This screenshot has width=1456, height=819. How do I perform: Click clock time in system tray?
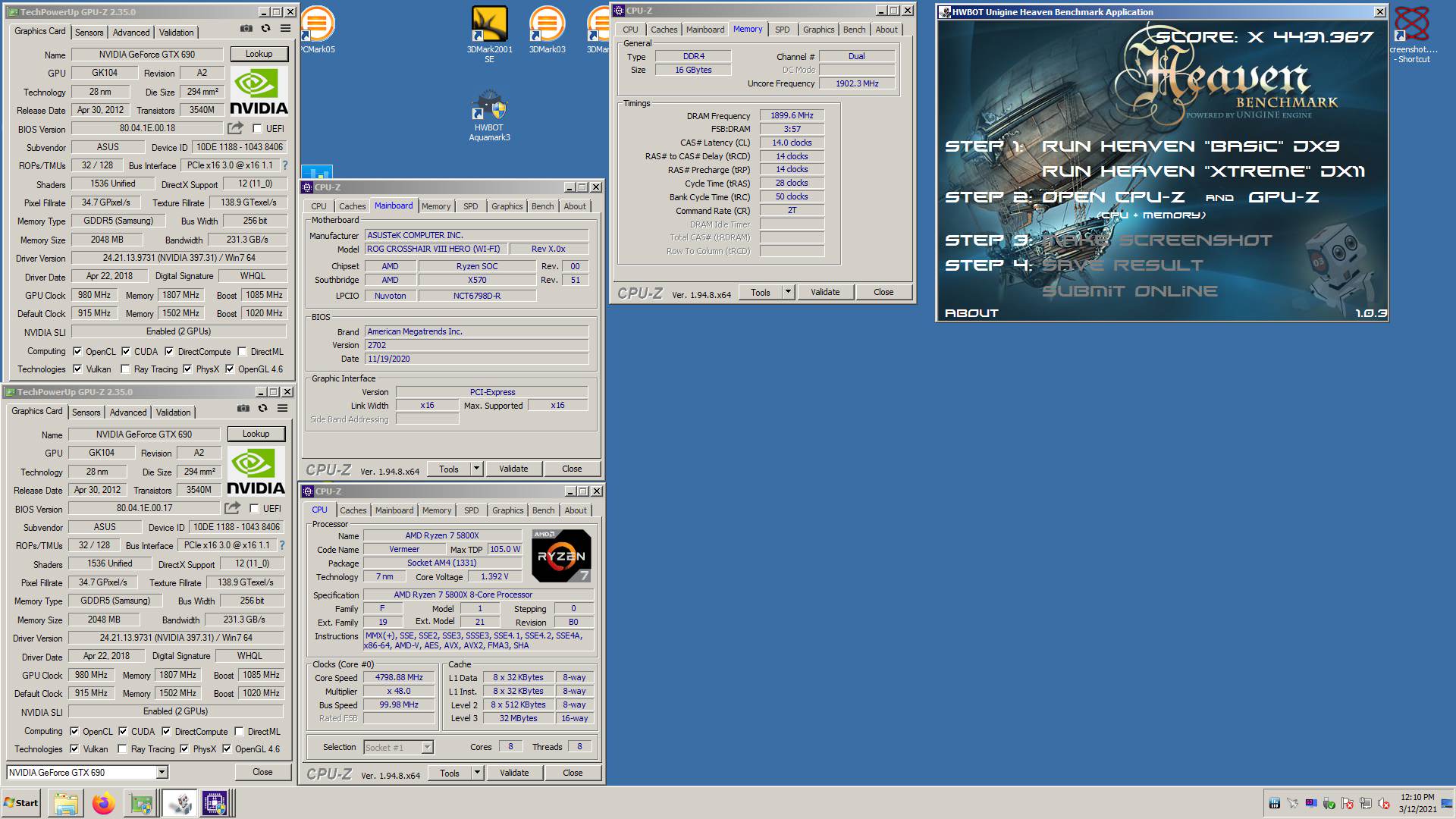click(x=1417, y=797)
